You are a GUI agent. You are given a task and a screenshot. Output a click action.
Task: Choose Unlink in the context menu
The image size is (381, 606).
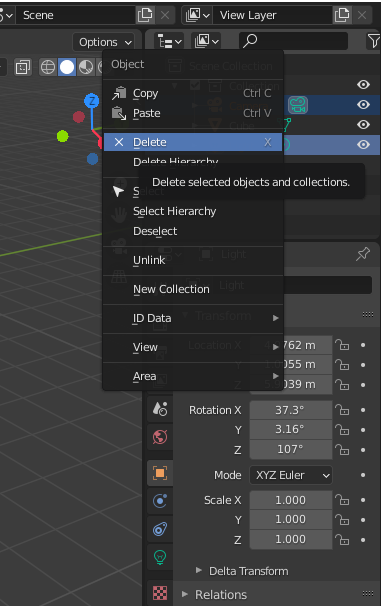(x=193, y=260)
